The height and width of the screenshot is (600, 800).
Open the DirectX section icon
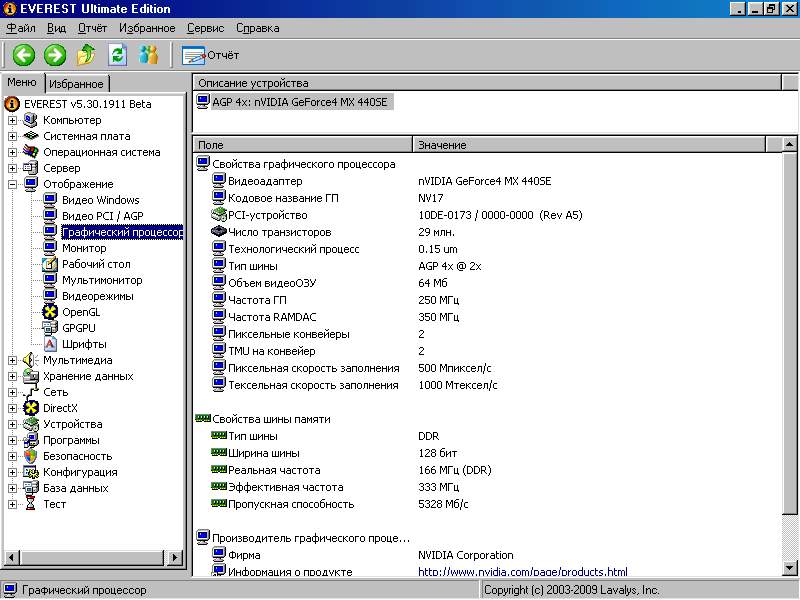click(x=31, y=408)
